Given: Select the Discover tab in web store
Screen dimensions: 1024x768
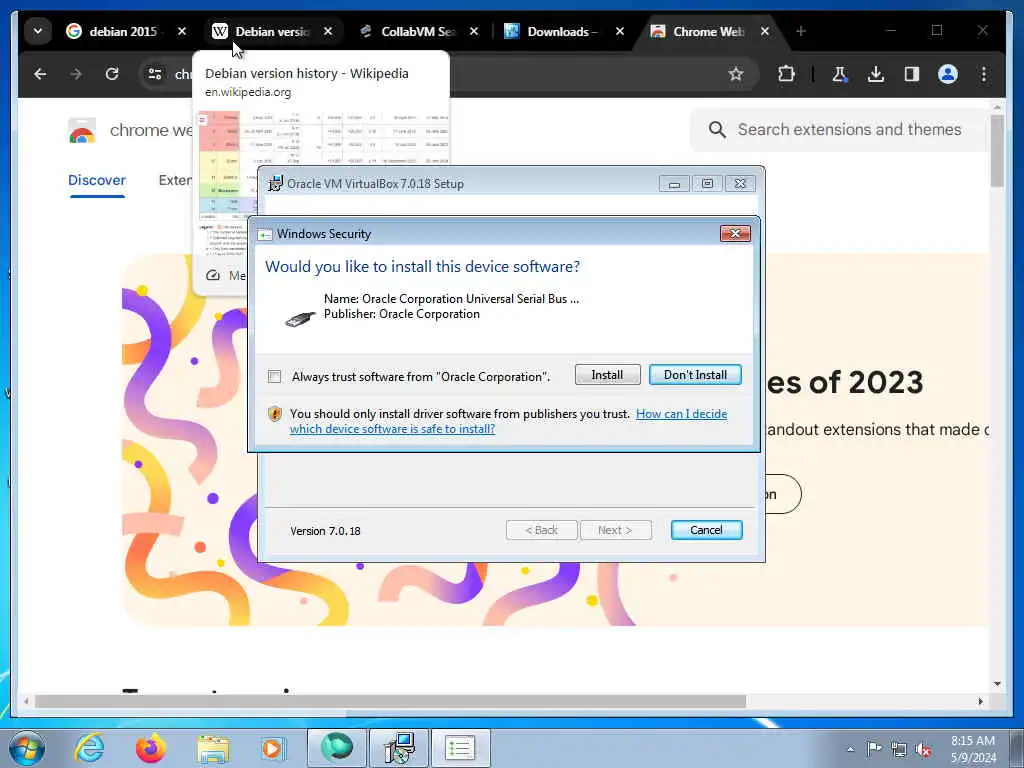Looking at the screenshot, I should pos(97,180).
